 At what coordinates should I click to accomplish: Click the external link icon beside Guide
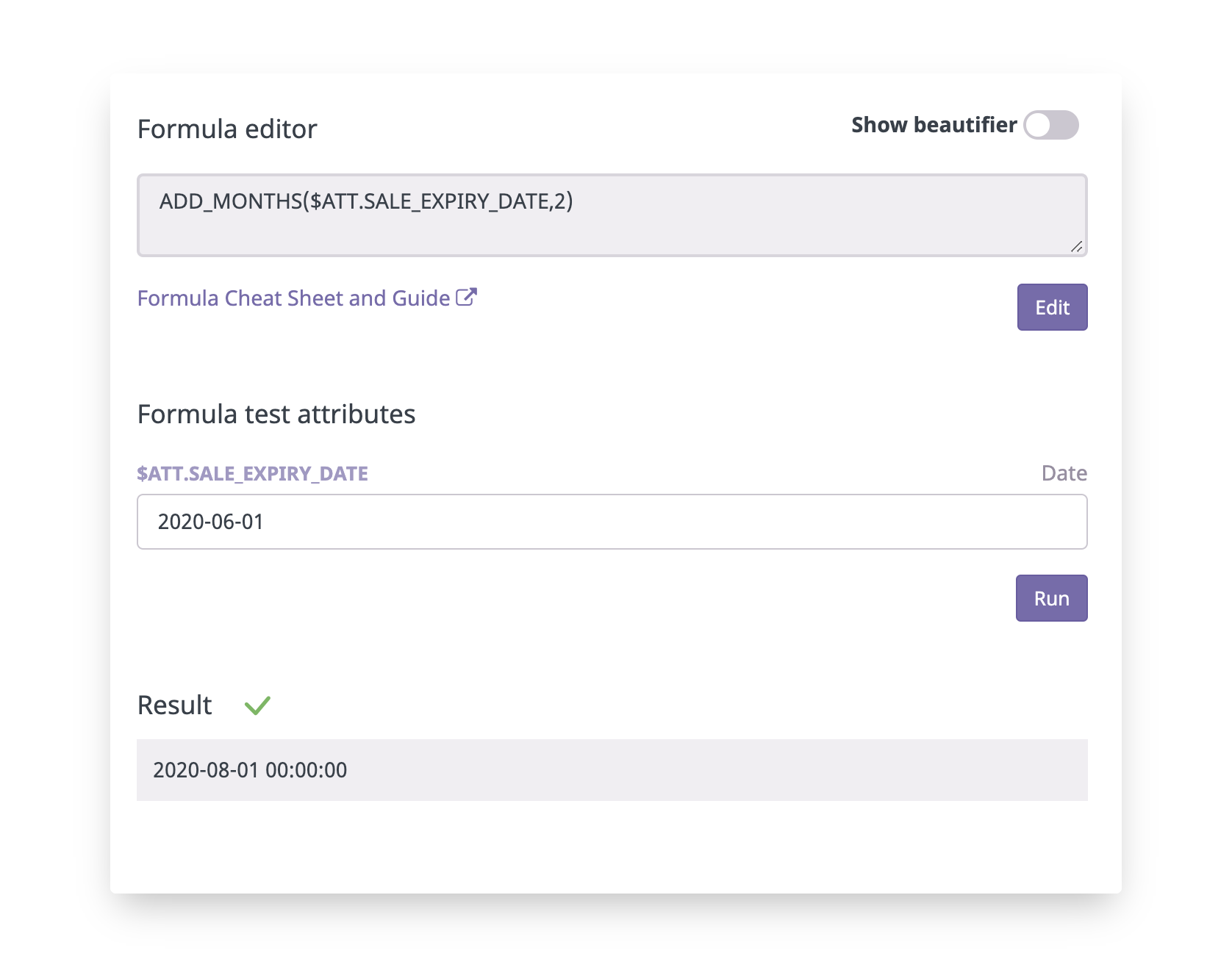(466, 297)
